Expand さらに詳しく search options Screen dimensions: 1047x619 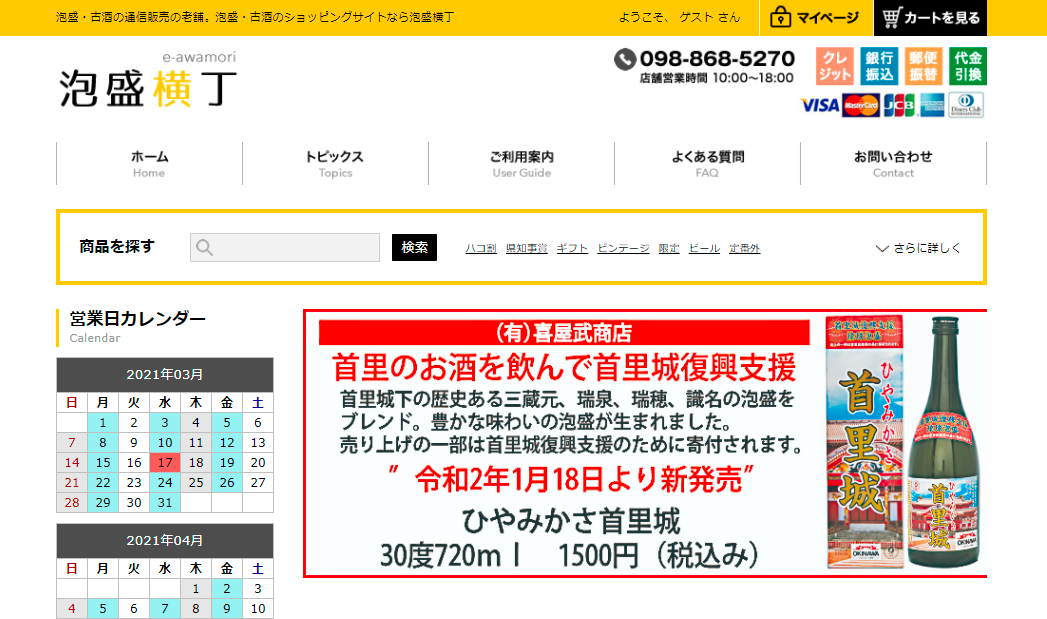(x=918, y=248)
